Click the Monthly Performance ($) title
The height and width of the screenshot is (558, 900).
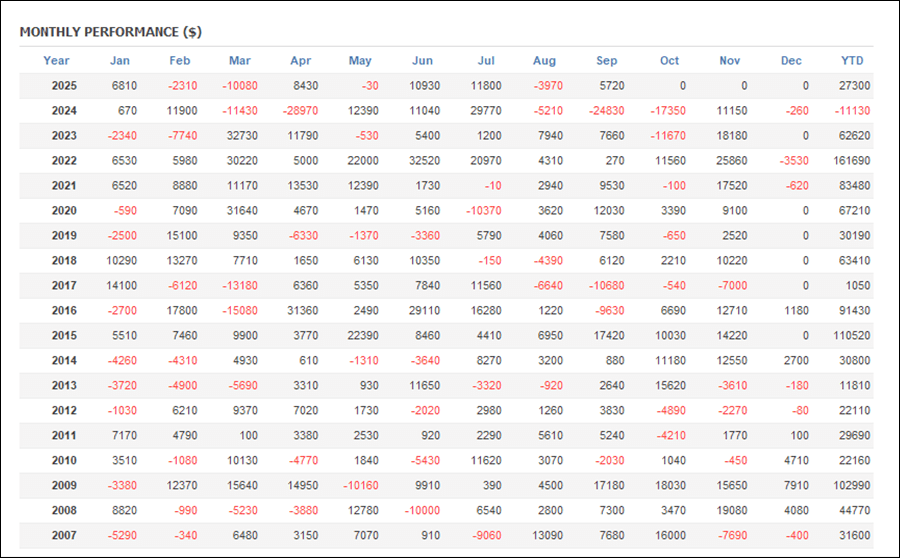[x=110, y=32]
